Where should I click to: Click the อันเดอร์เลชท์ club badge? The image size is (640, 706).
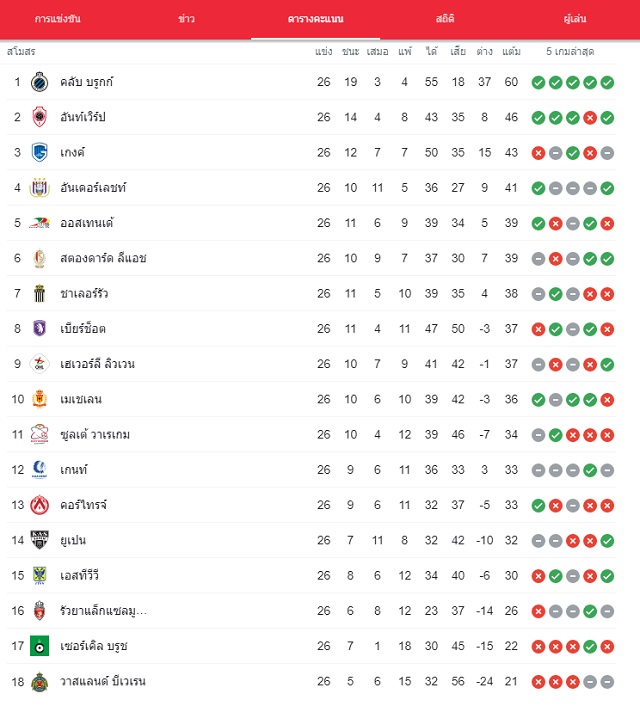tap(40, 188)
